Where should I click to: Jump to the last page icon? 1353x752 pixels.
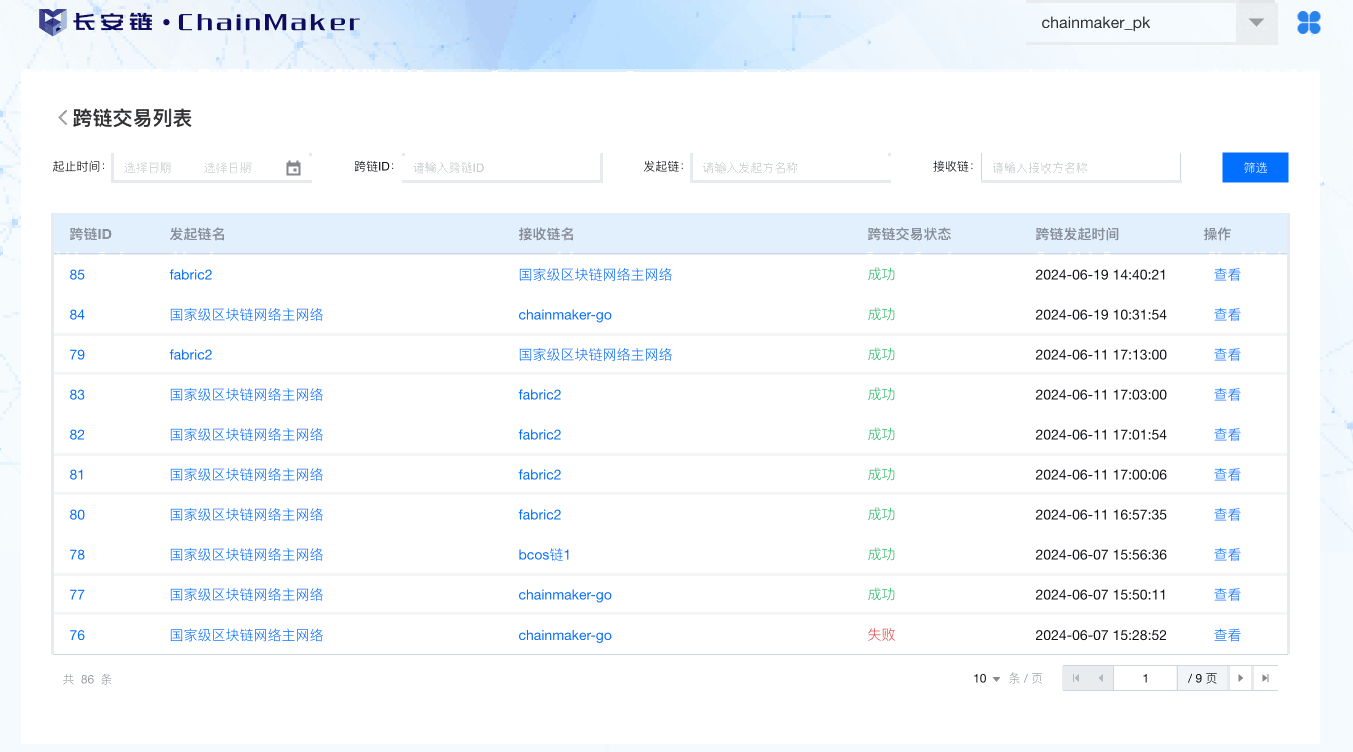pyautogui.click(x=1265, y=678)
